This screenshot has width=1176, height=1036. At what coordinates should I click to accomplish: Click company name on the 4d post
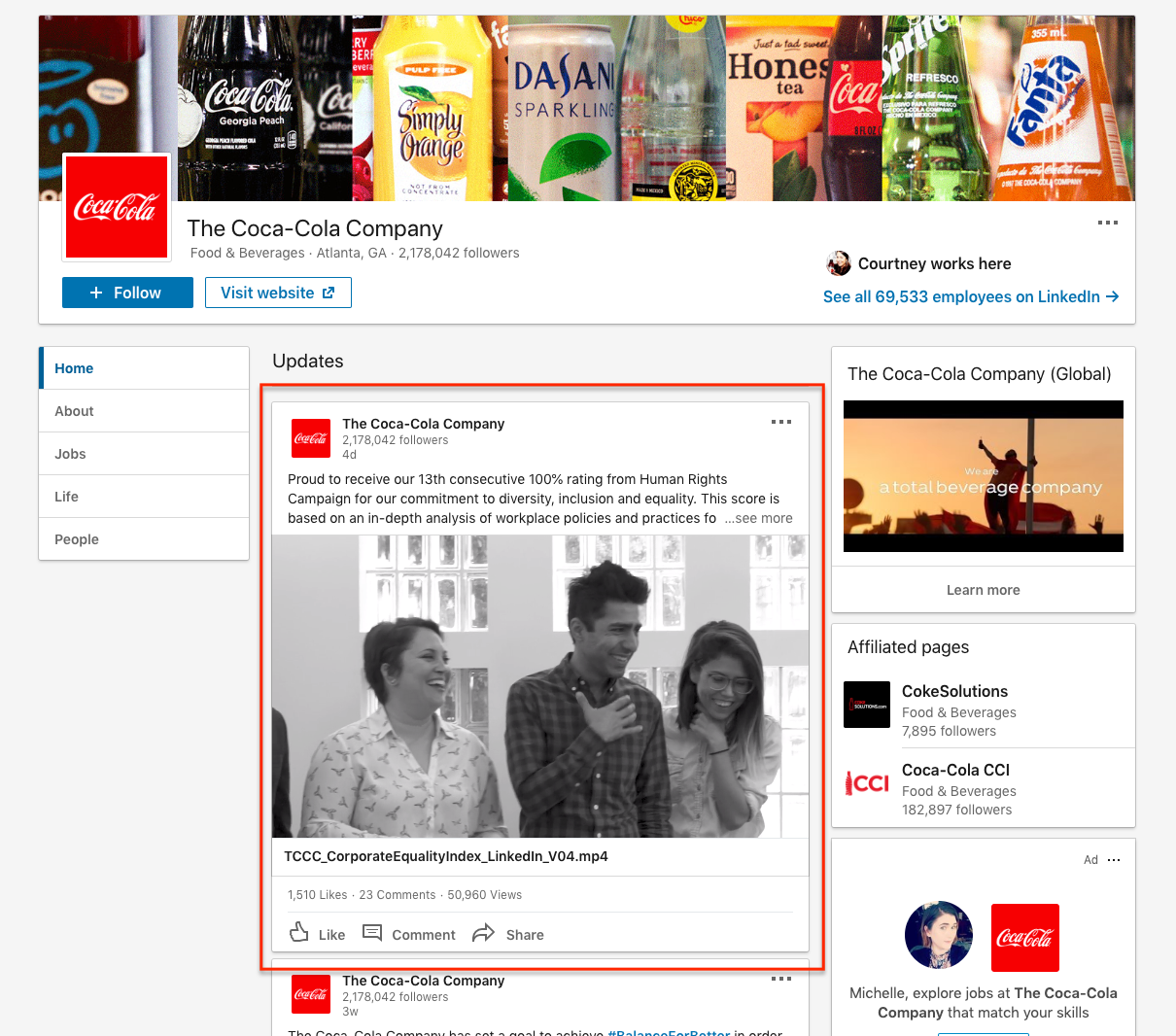point(424,424)
